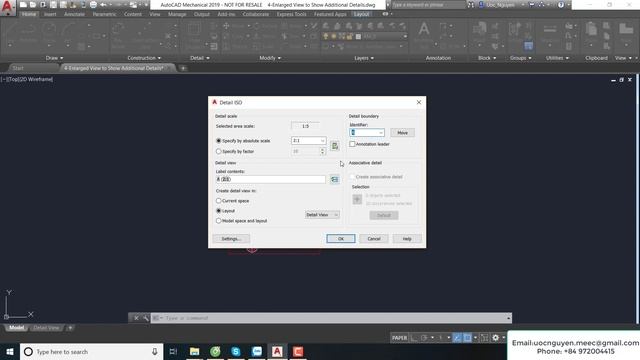The image size is (640, 360).
Task: Open the Insert ribbon tab
Action: [x=50, y=14]
